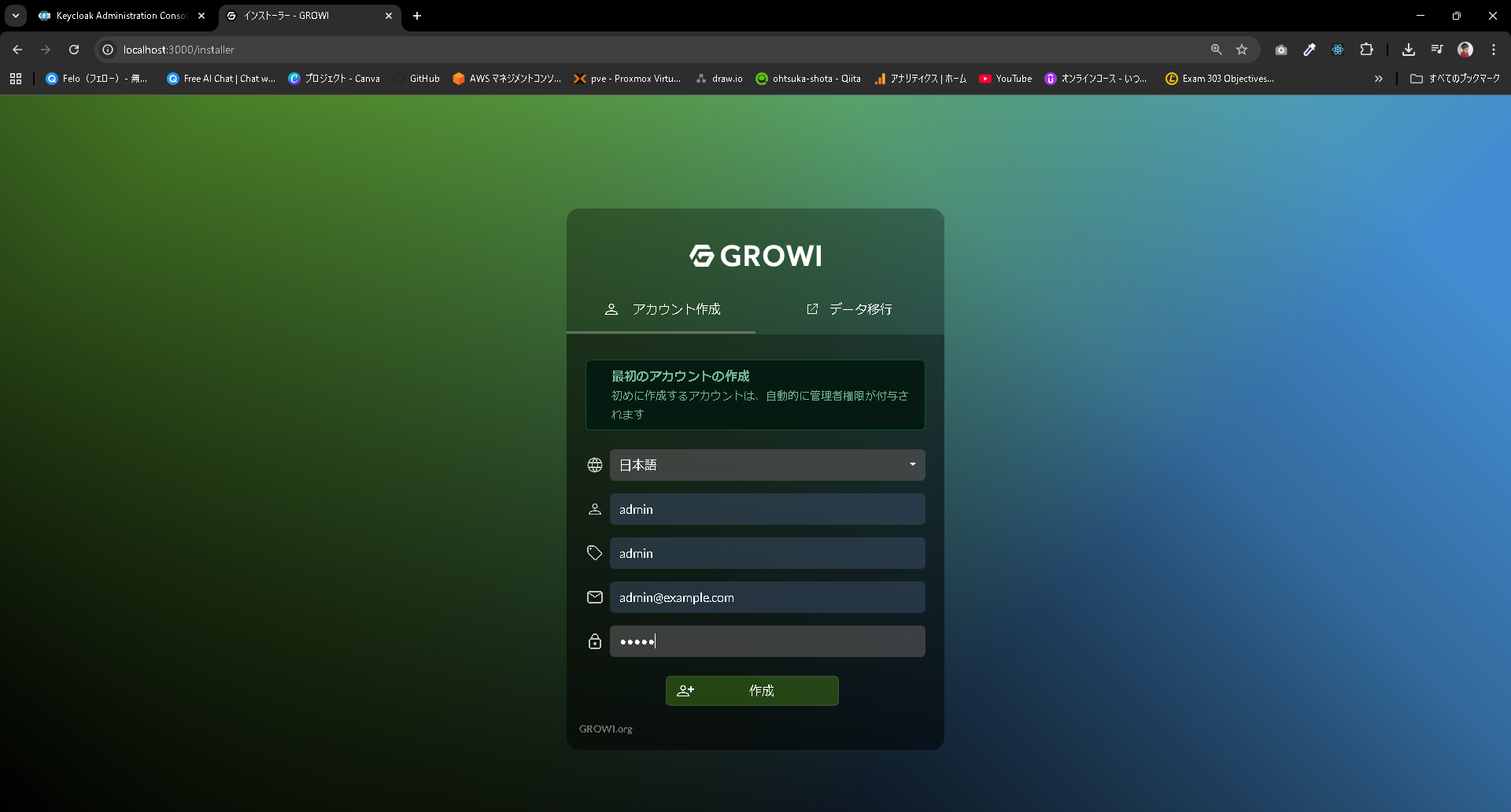Switch to the アカウント作成 tab
This screenshot has height=812, width=1511.
coord(661,309)
